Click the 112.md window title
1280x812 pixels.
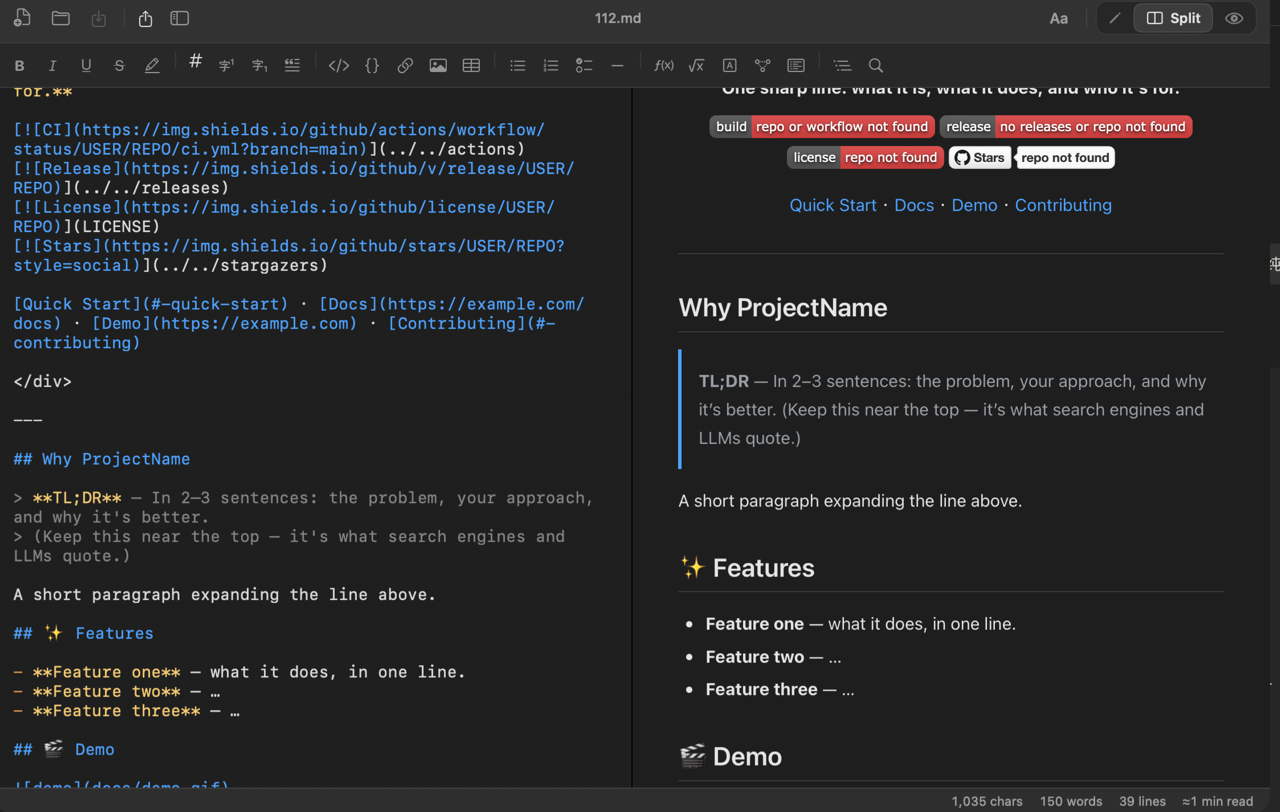[618, 18]
